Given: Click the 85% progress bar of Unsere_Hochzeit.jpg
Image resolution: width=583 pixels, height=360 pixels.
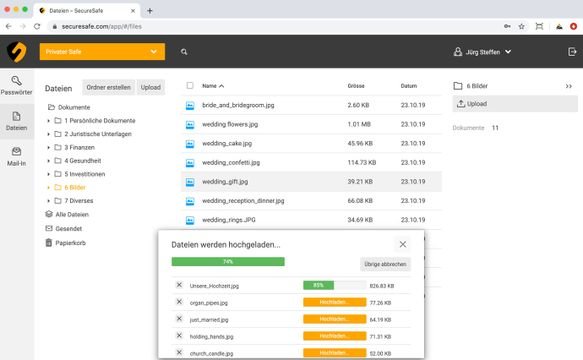Looking at the screenshot, I should coord(335,285).
